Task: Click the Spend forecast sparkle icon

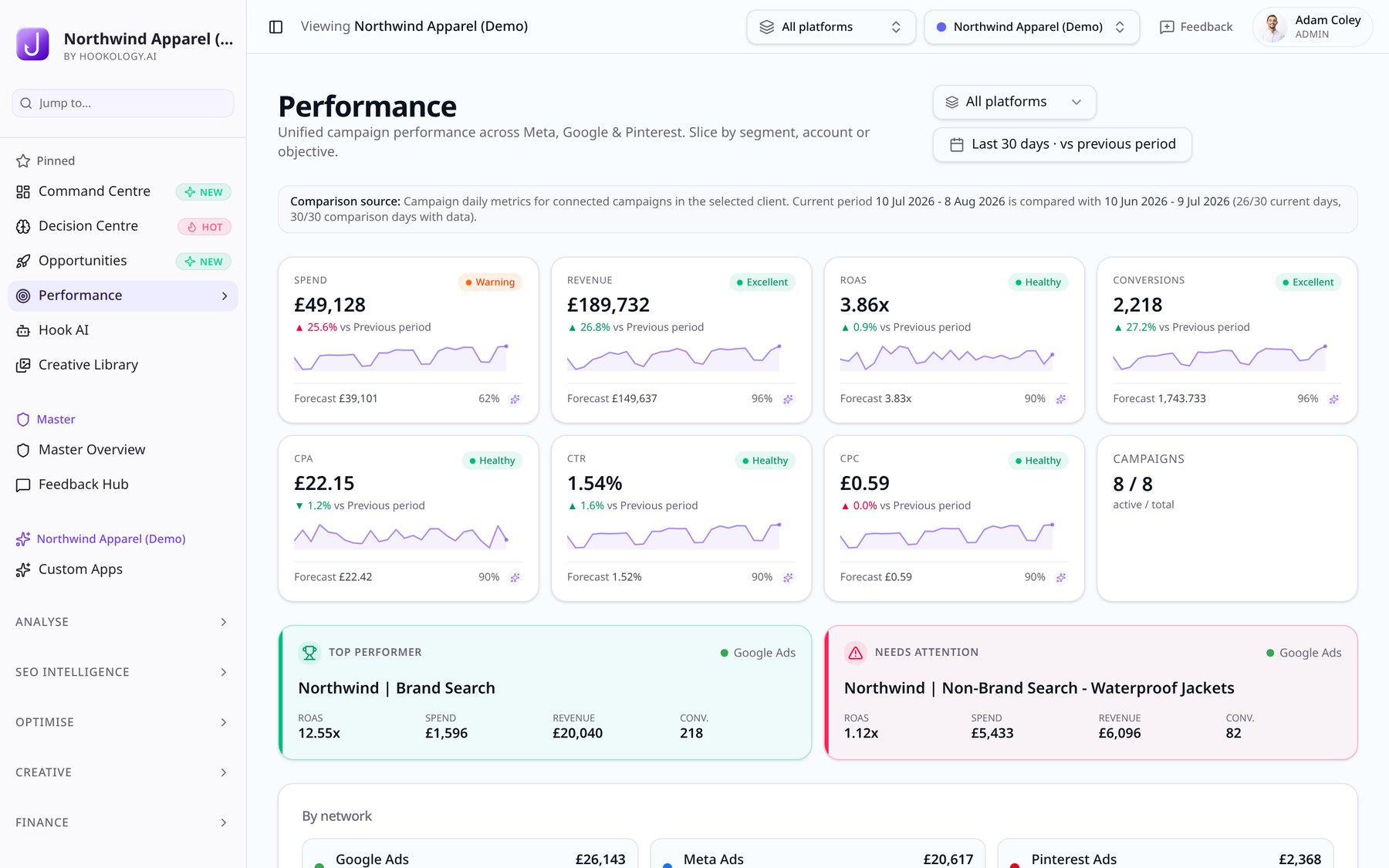Action: [x=515, y=399]
